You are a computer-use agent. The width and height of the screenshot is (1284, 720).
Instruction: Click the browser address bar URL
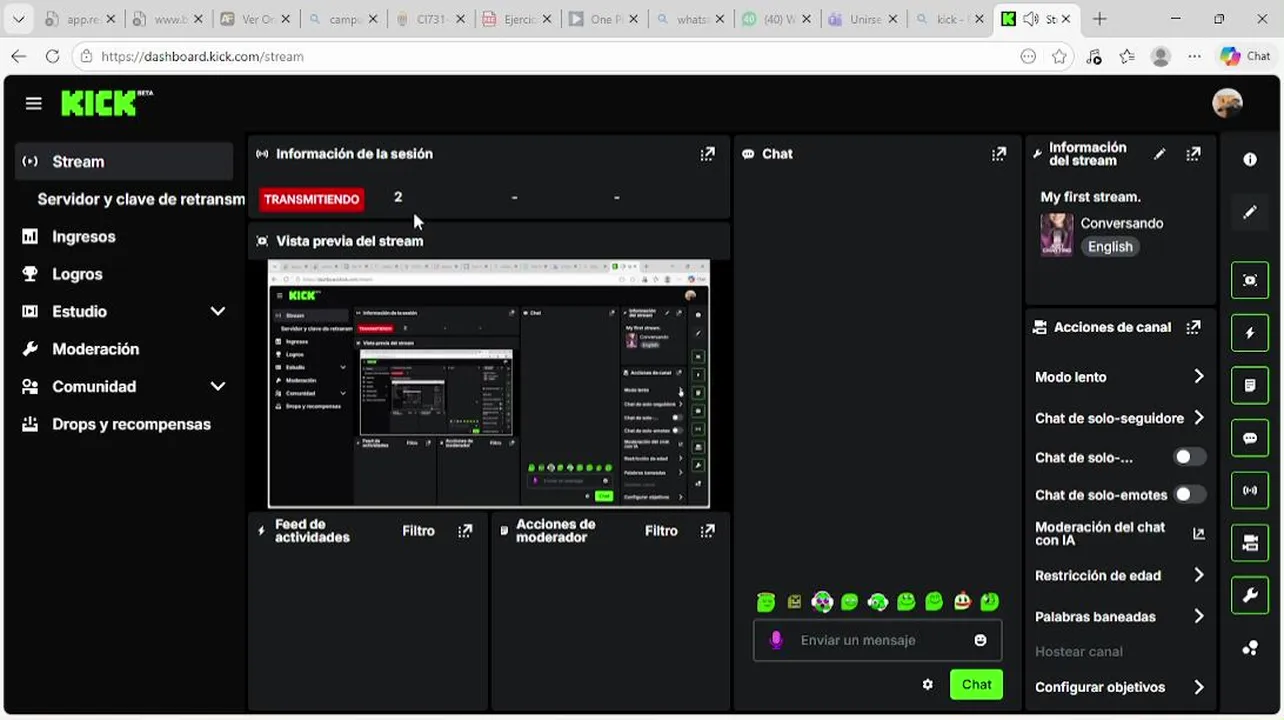(x=202, y=57)
